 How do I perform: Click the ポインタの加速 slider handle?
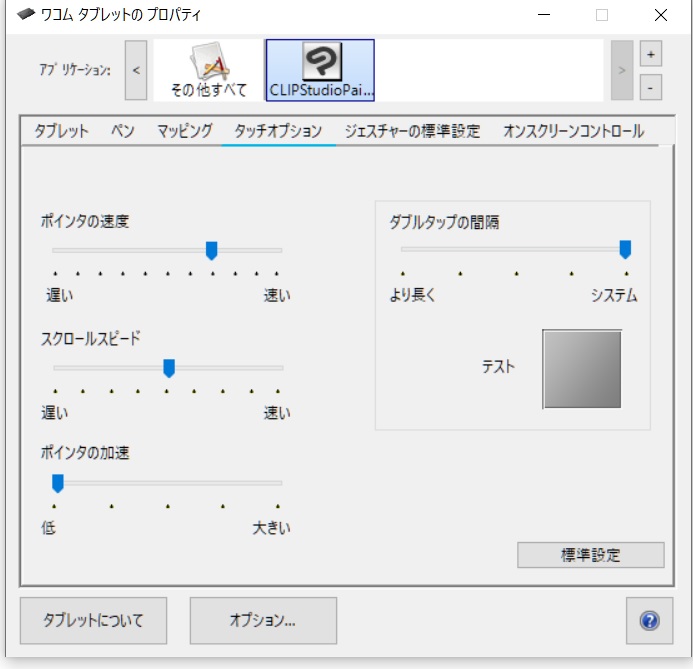pyautogui.click(x=57, y=483)
